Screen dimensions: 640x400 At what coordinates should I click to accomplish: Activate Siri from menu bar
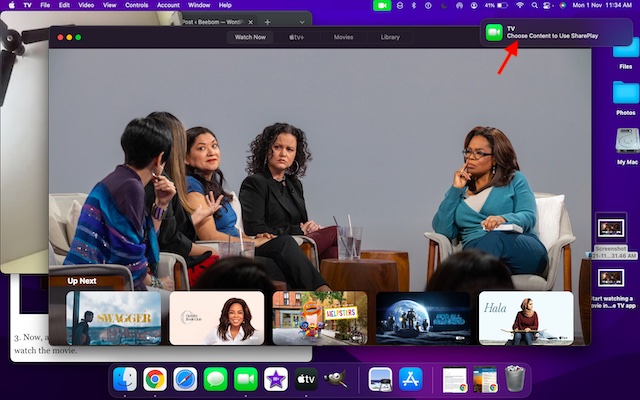click(x=562, y=5)
